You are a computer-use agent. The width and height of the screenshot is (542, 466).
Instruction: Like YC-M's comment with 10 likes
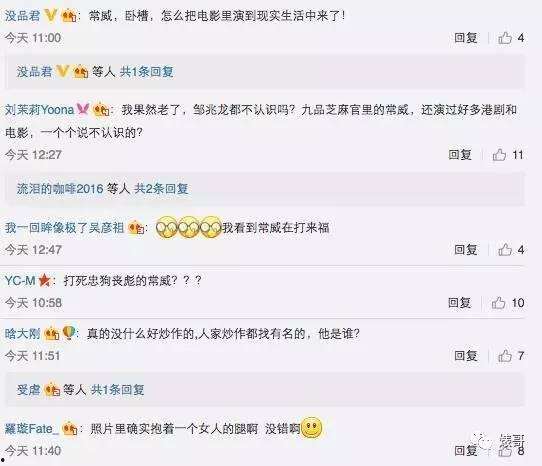pyautogui.click(x=499, y=303)
